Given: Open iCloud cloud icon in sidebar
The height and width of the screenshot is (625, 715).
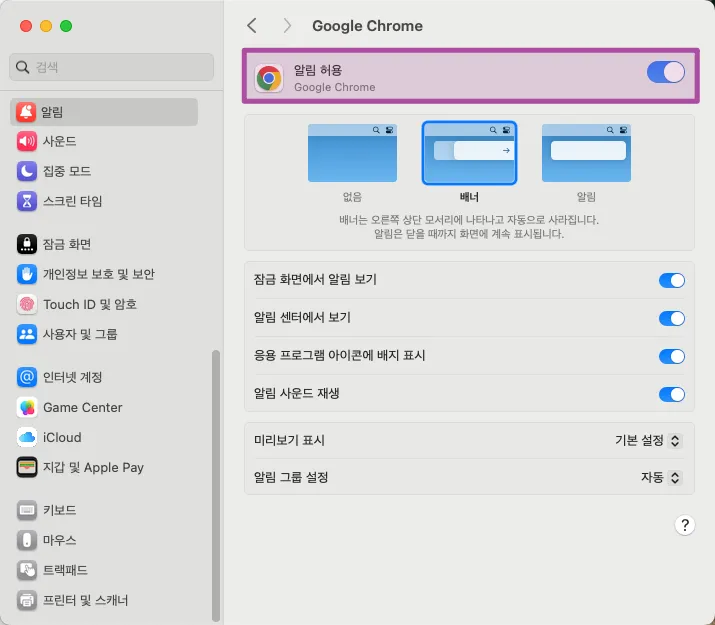Looking at the screenshot, I should (26, 437).
